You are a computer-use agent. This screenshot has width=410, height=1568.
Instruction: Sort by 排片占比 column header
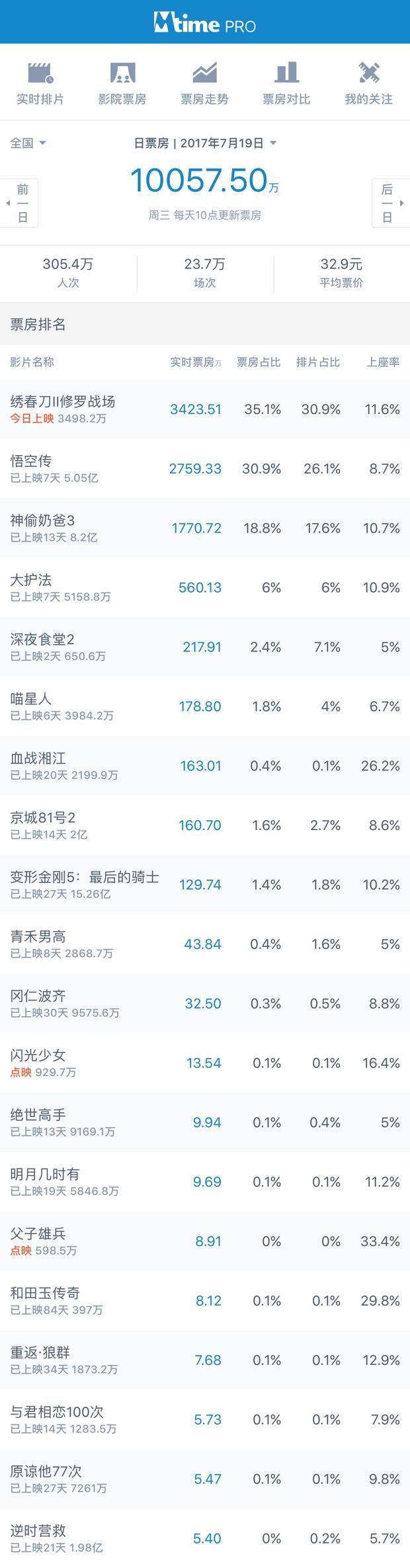[x=318, y=362]
